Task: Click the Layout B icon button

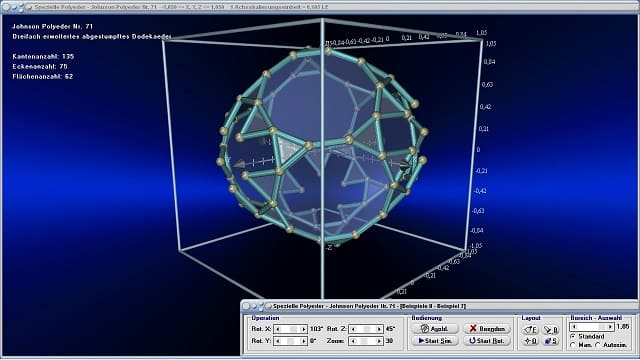Action: pyautogui.click(x=551, y=329)
